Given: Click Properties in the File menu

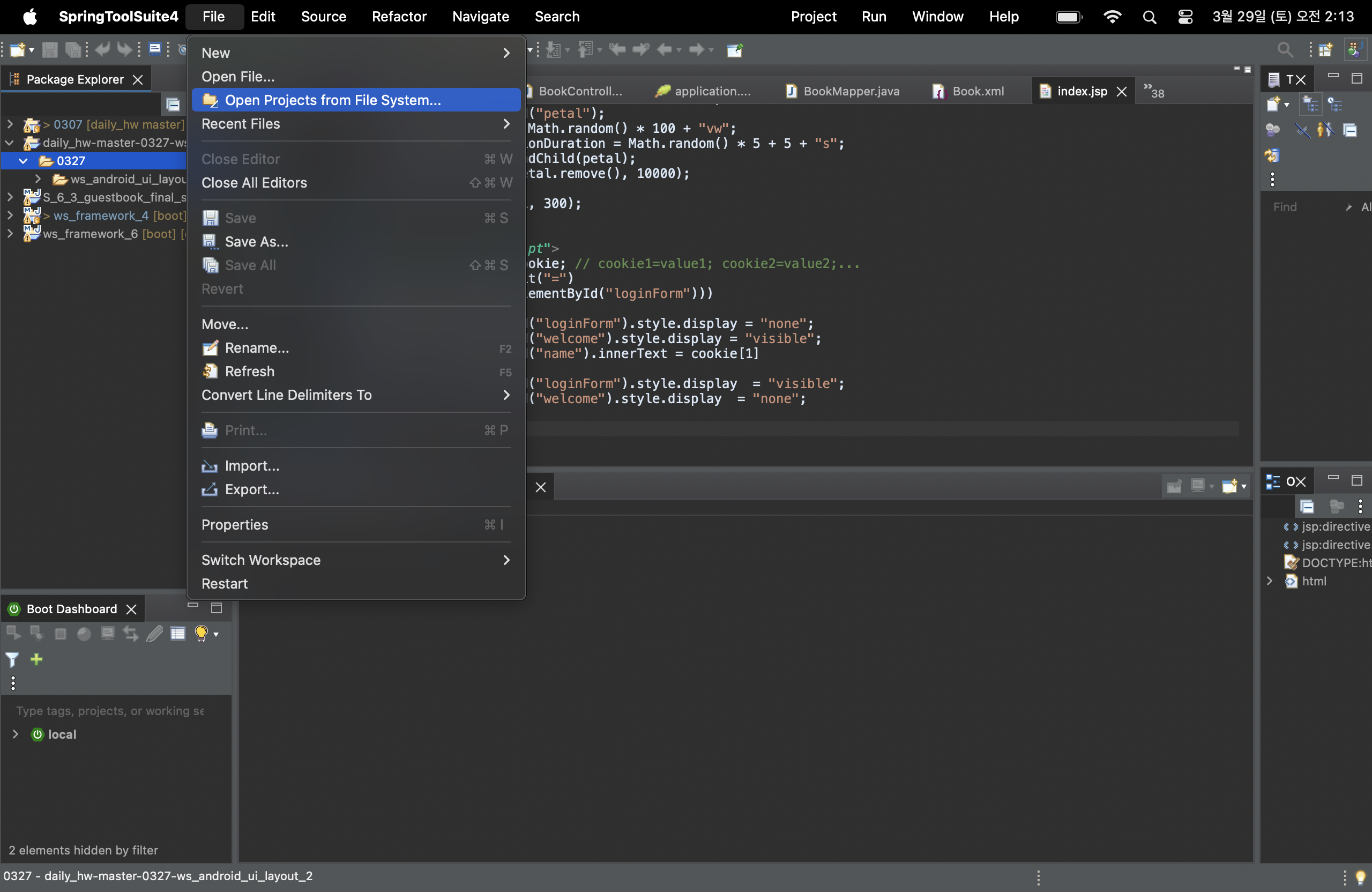Looking at the screenshot, I should click(x=356, y=525).
